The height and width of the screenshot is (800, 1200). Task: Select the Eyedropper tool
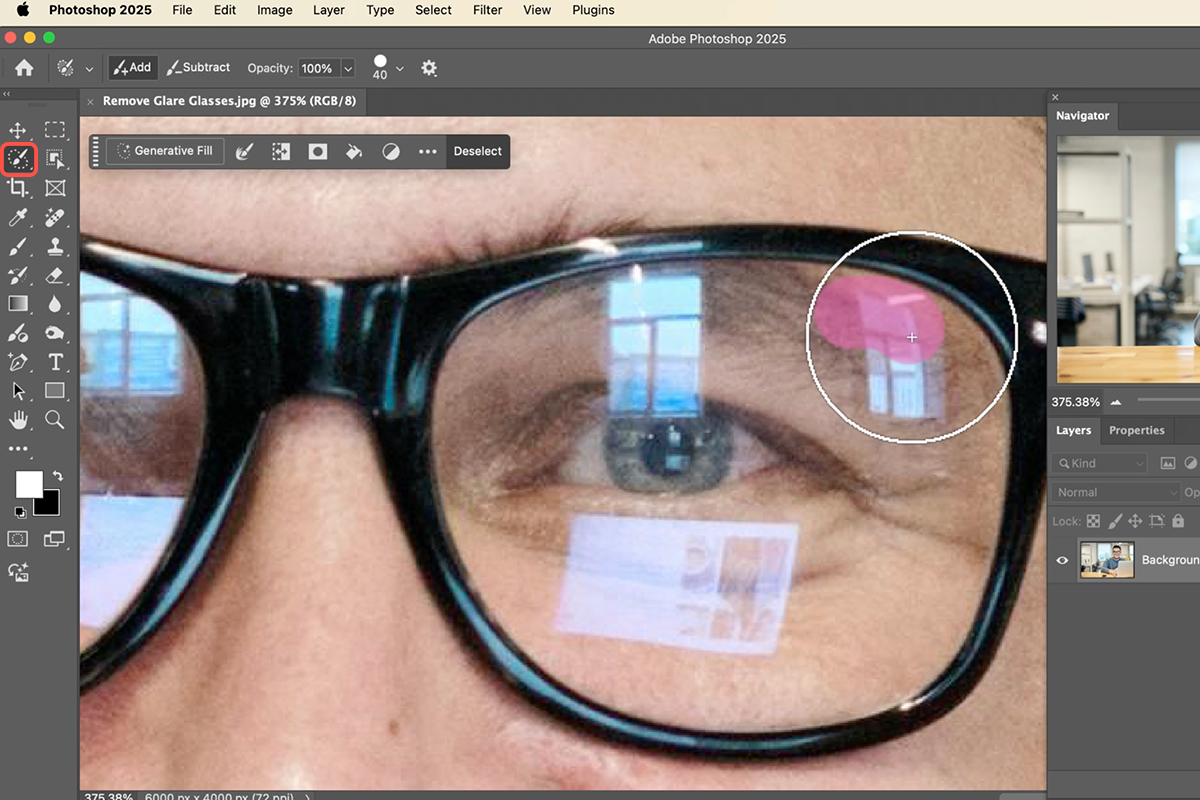click(18, 217)
